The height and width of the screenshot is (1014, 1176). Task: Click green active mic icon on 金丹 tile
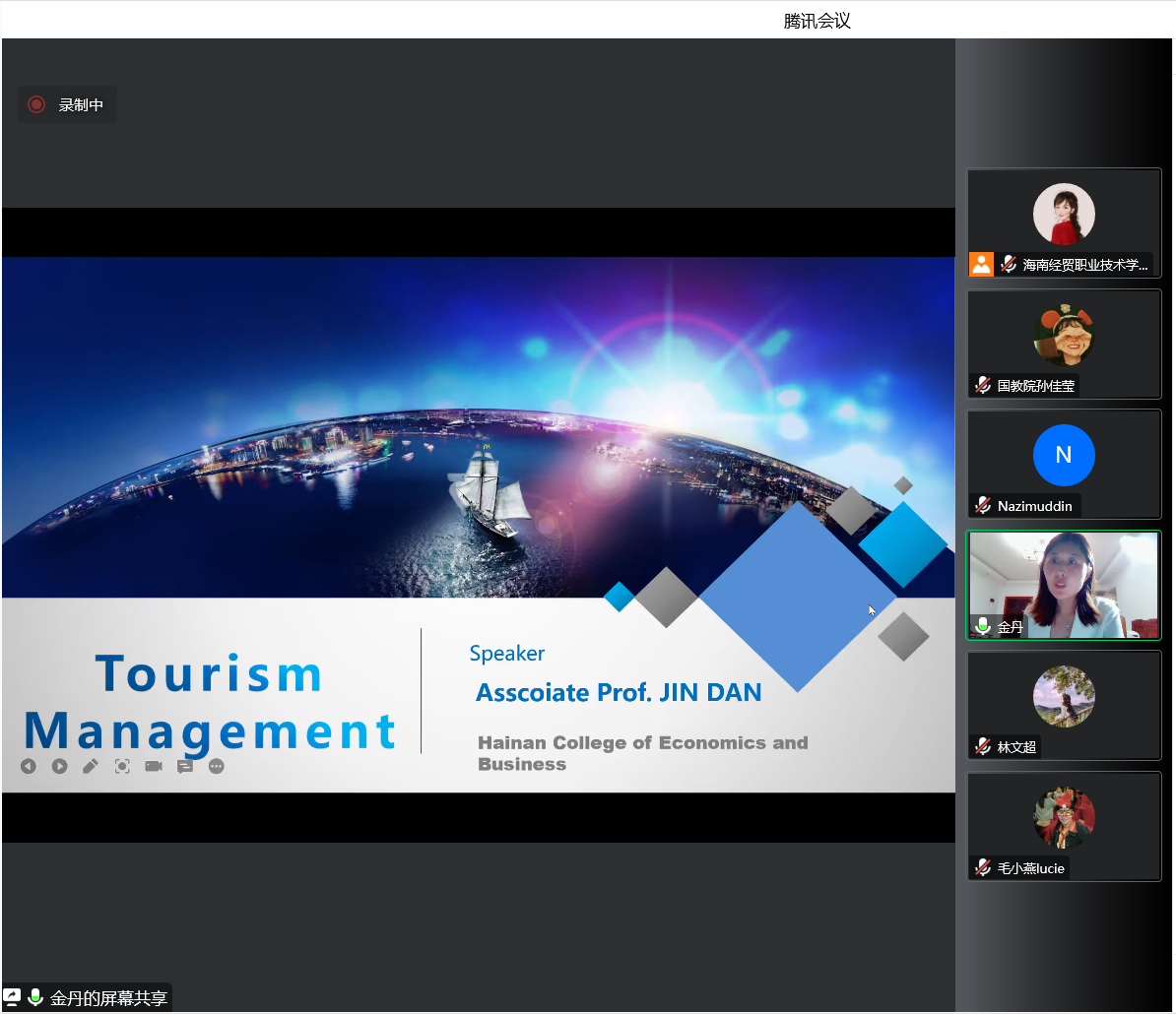pyautogui.click(x=983, y=626)
